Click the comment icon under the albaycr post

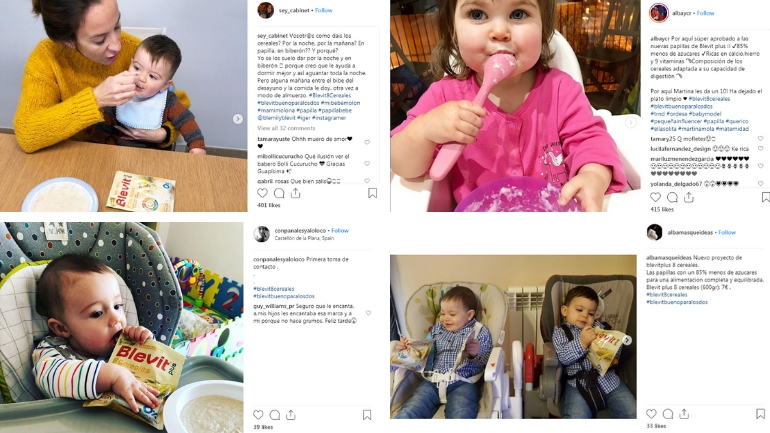coord(672,197)
